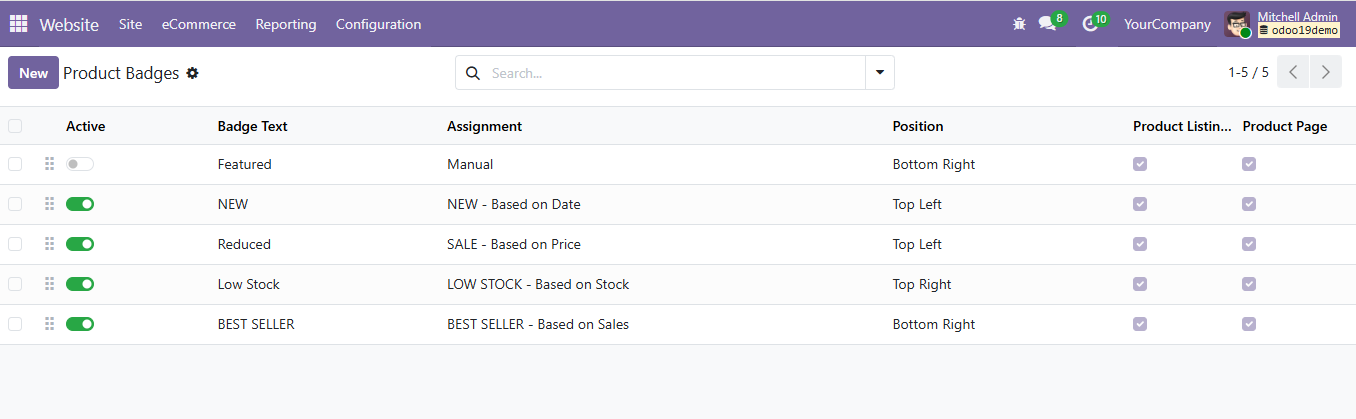The width and height of the screenshot is (1356, 419).
Task: Sort by Product Page column header
Action: coord(1285,126)
